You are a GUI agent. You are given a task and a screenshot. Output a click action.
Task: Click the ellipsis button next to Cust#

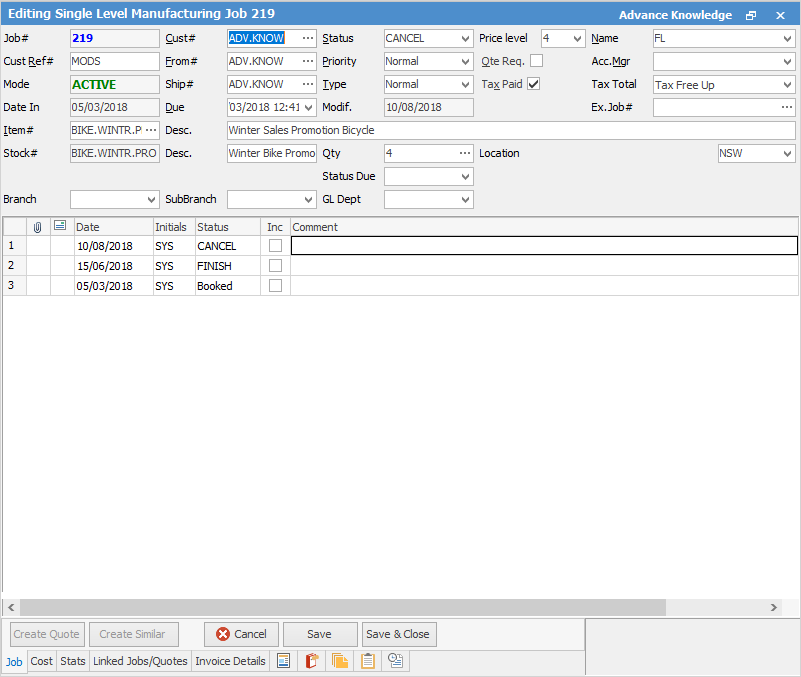click(307, 38)
